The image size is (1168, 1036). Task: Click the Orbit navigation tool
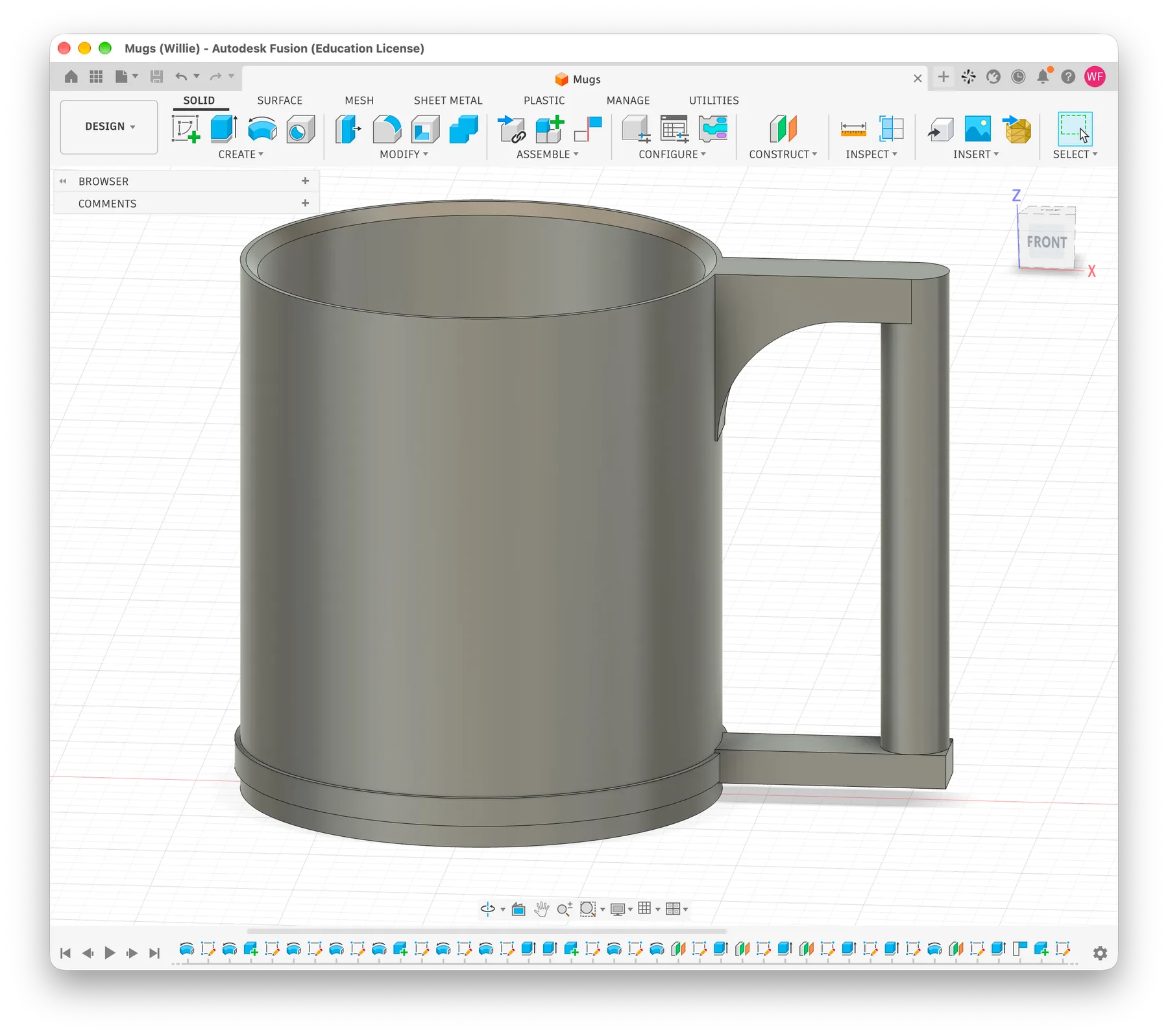pyautogui.click(x=488, y=909)
